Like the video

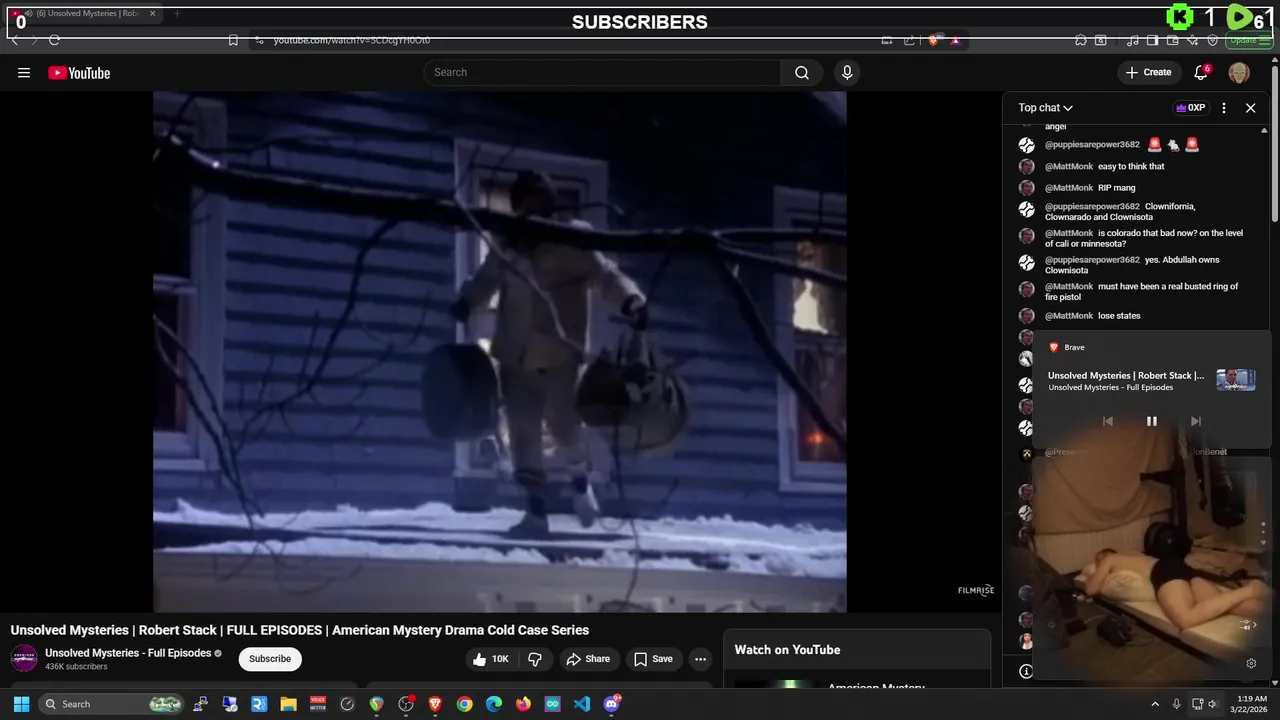(492, 659)
